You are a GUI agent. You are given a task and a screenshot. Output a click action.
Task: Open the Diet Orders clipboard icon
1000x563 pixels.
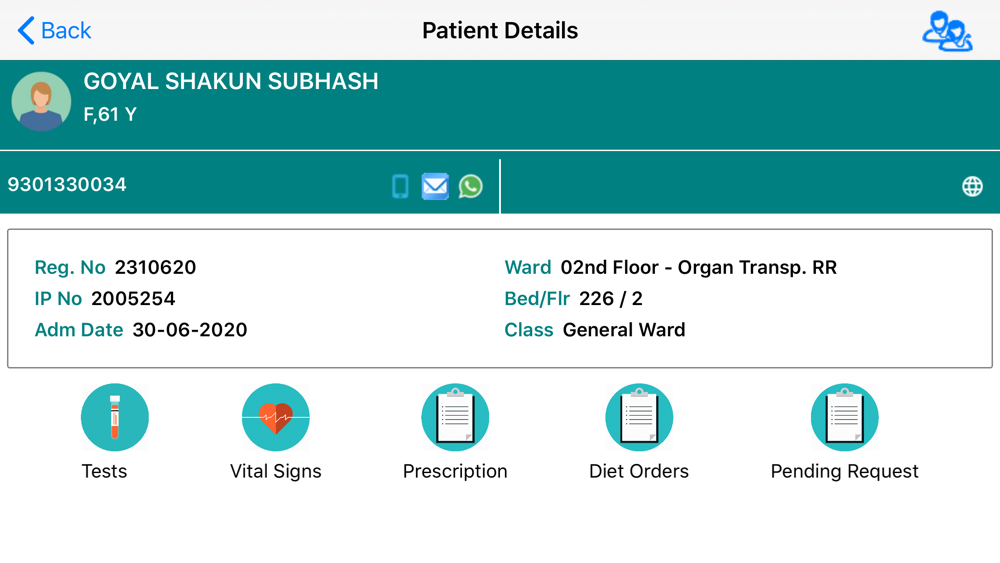coord(639,417)
